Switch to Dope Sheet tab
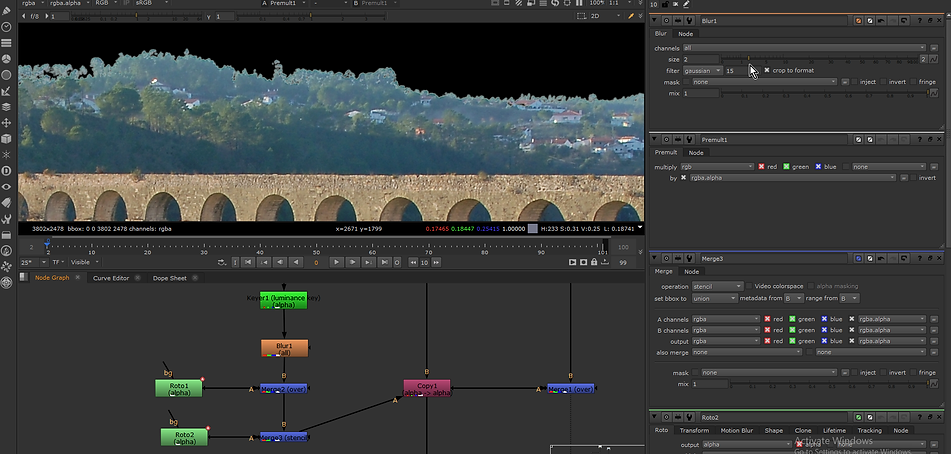This screenshot has height=454, width=951. pos(169,278)
